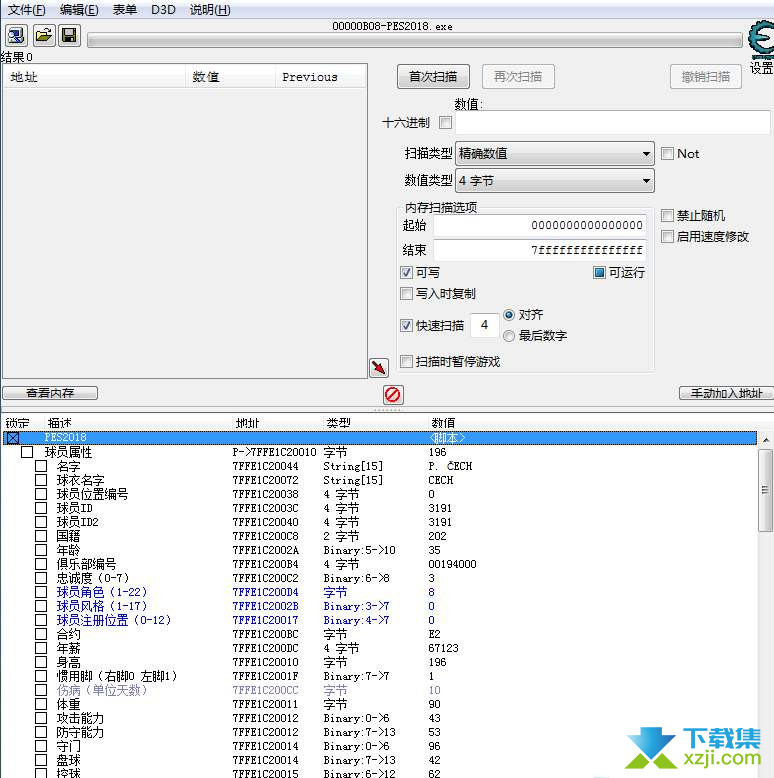This screenshot has height=778, width=774.
Task: Click the scan progress bar
Action: 415,40
